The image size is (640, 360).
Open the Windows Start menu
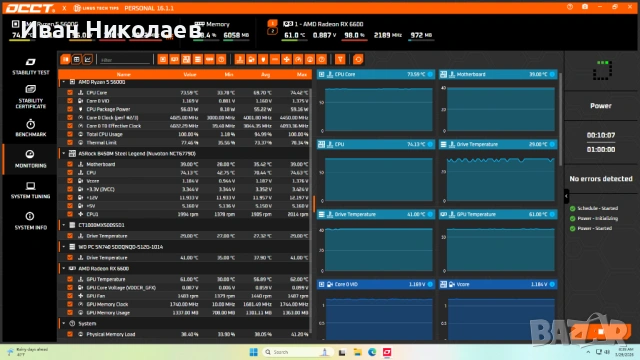(253, 352)
